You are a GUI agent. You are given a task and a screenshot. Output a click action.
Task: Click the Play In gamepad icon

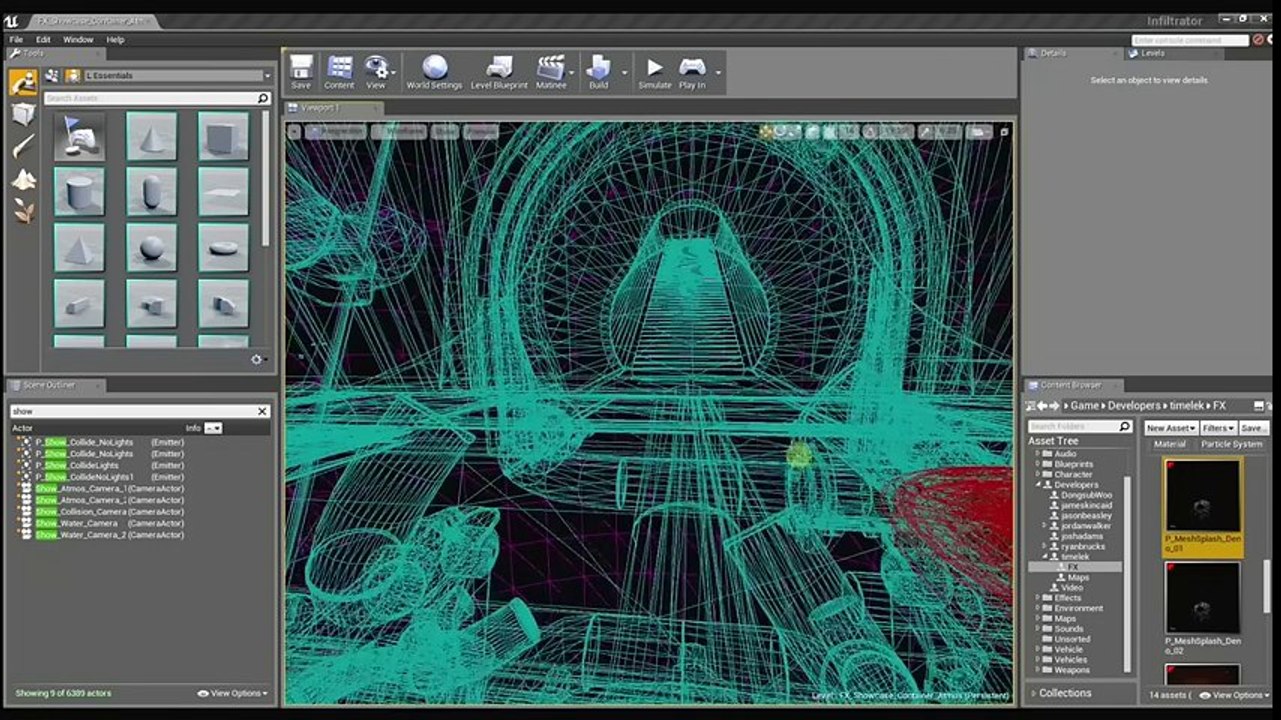(x=692, y=72)
